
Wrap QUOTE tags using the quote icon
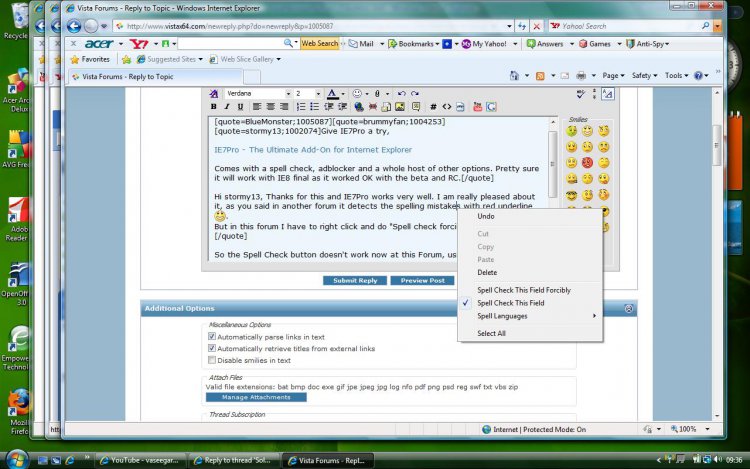point(416,107)
